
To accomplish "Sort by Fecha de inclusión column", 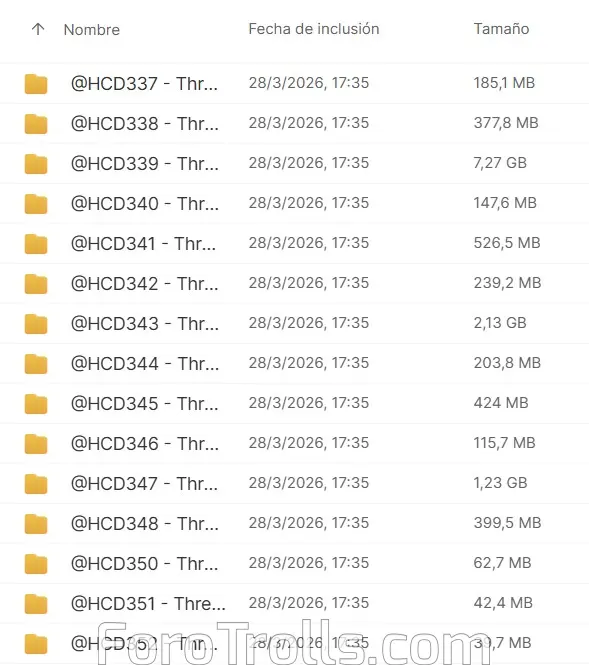I will (x=314, y=29).
